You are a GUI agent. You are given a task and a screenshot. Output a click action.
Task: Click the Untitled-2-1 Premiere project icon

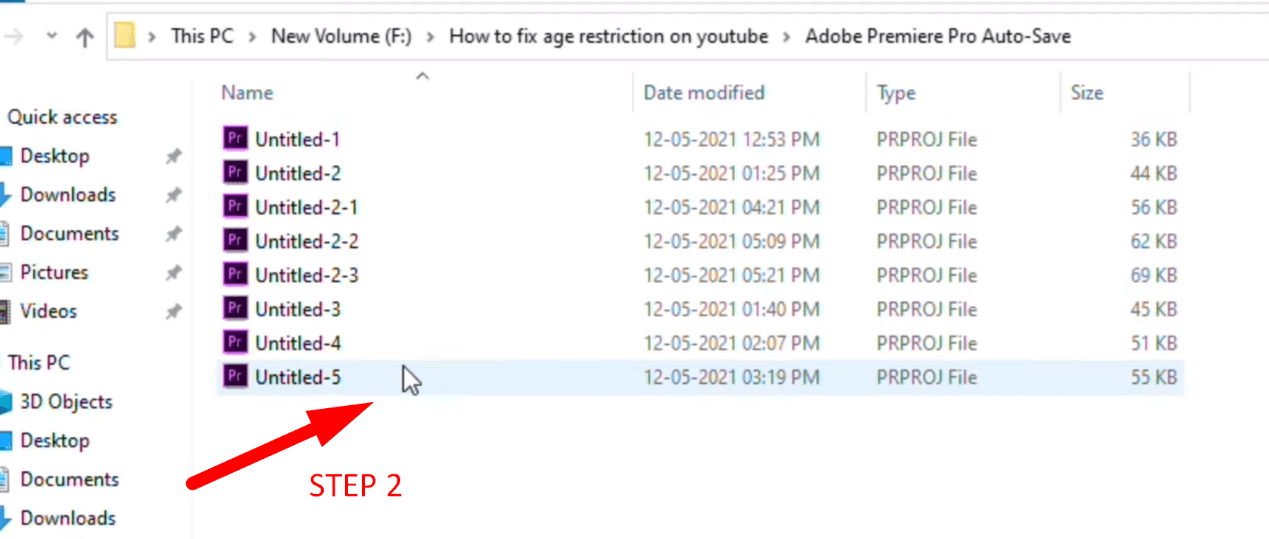pos(235,207)
